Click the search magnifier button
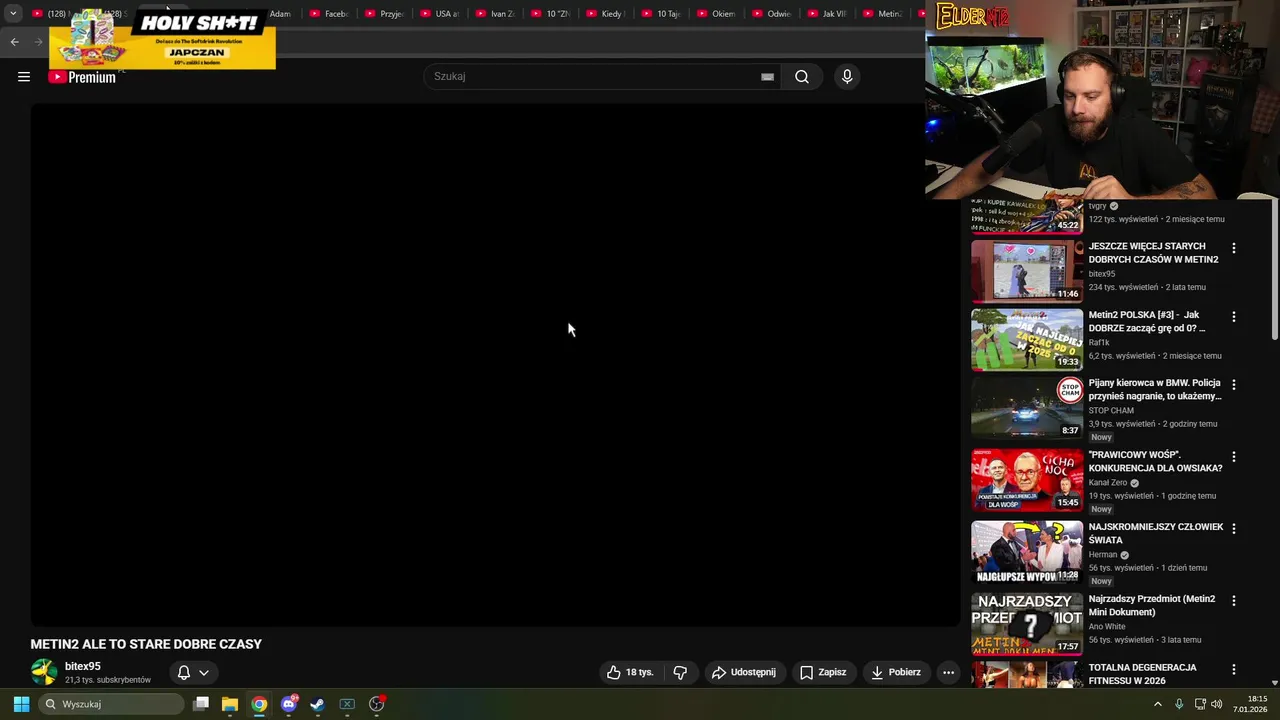1280x720 pixels. point(802,77)
